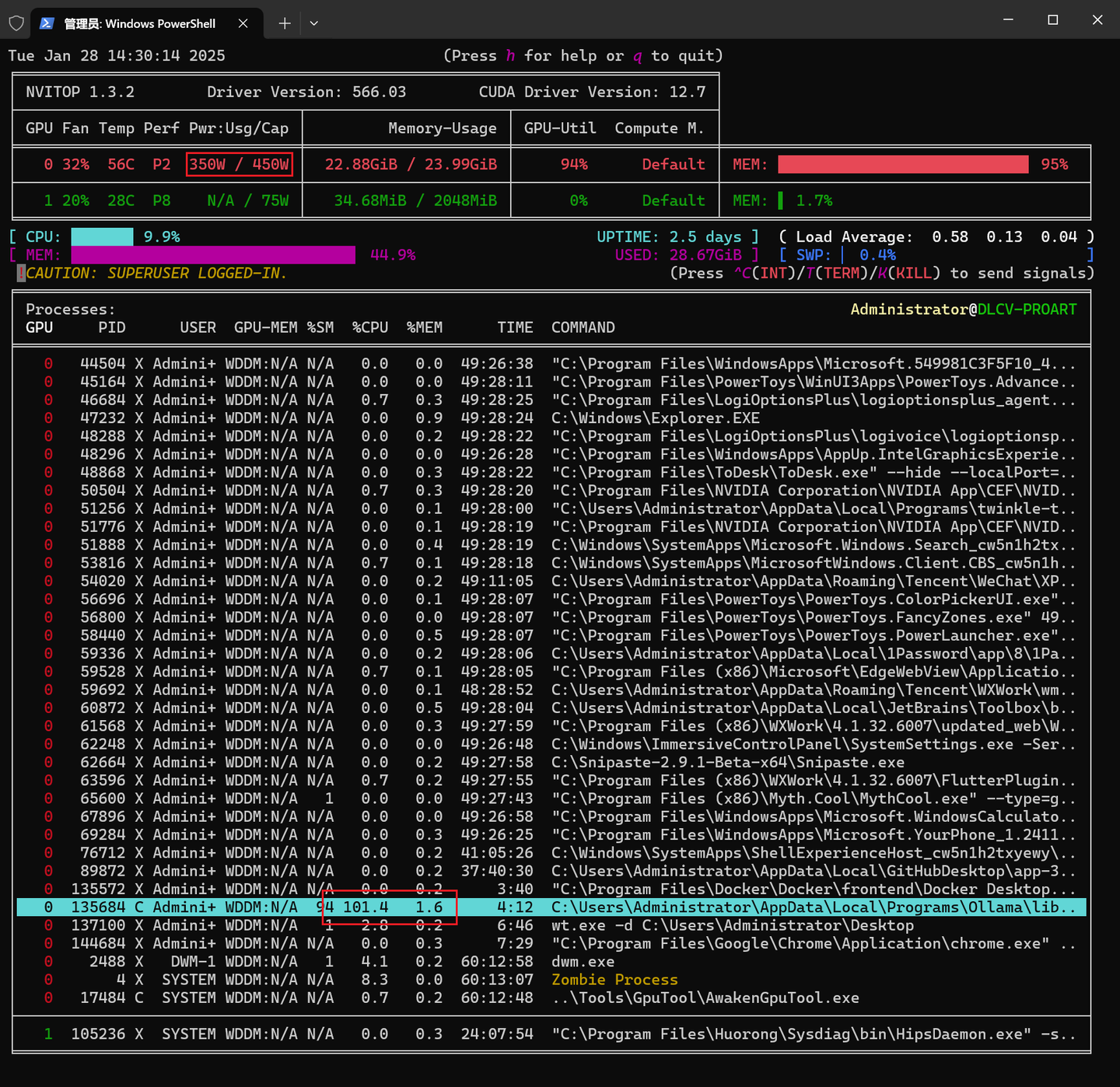Click the new tab plus button
1120x1087 pixels.
pos(284,23)
